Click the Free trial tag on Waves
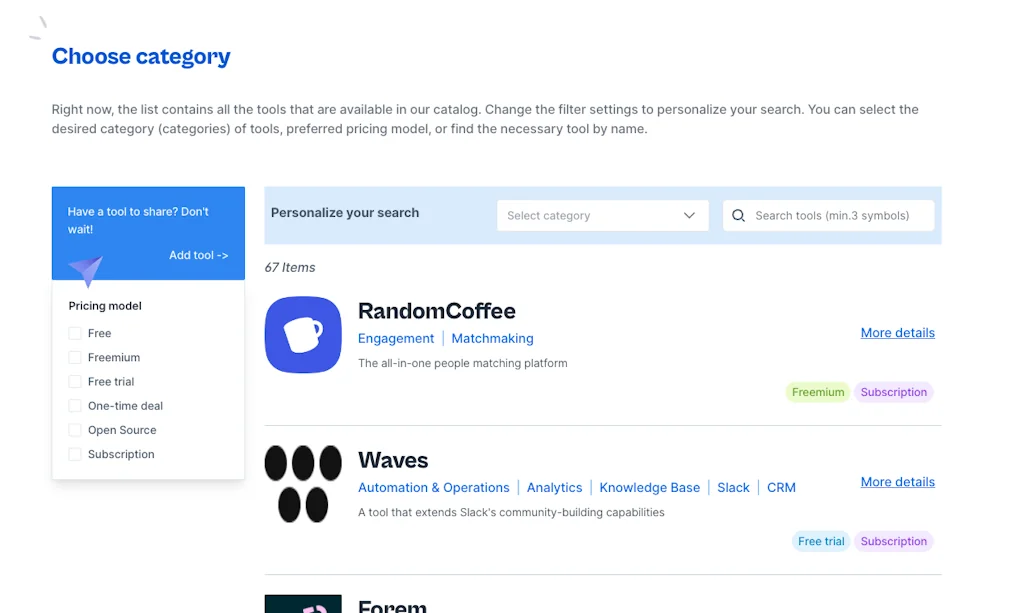1024x613 pixels. click(821, 541)
